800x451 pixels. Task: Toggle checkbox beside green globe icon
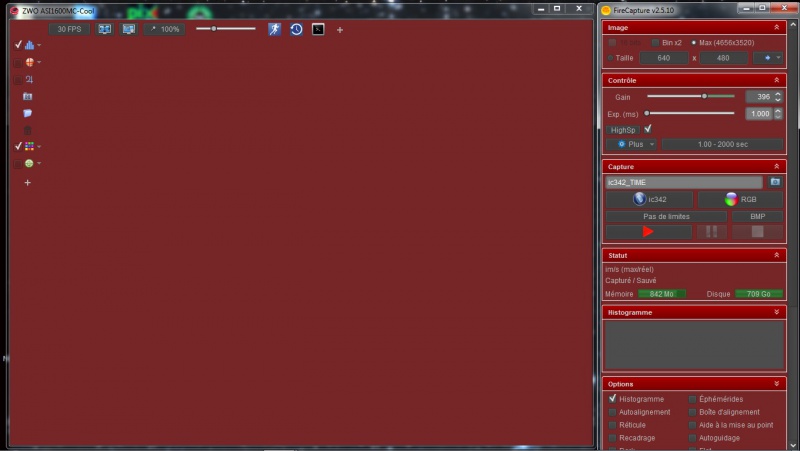(18, 164)
